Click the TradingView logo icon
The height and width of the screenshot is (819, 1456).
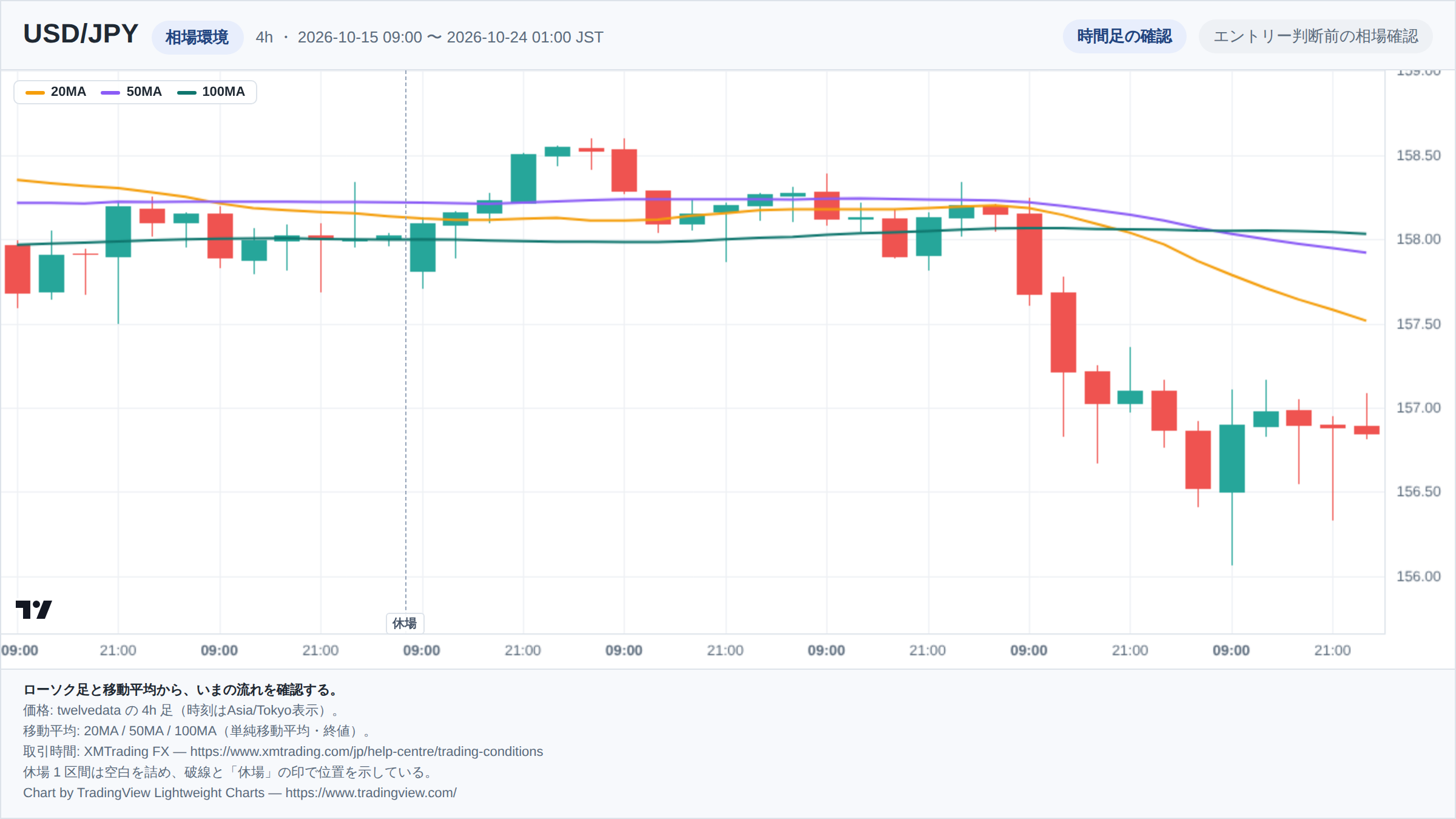pyautogui.click(x=33, y=609)
